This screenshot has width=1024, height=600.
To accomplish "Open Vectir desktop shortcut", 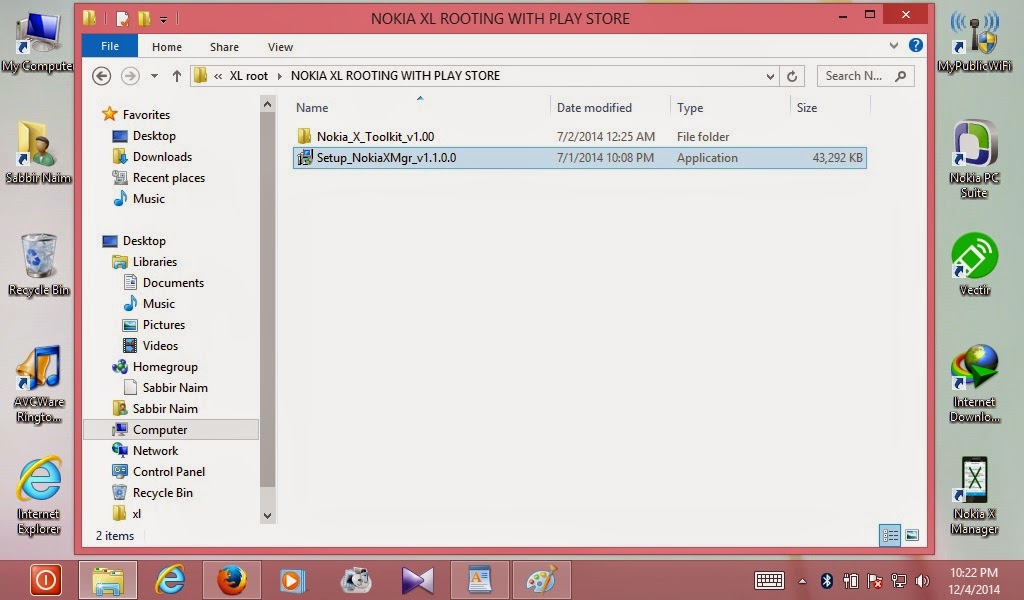I will pyautogui.click(x=974, y=265).
